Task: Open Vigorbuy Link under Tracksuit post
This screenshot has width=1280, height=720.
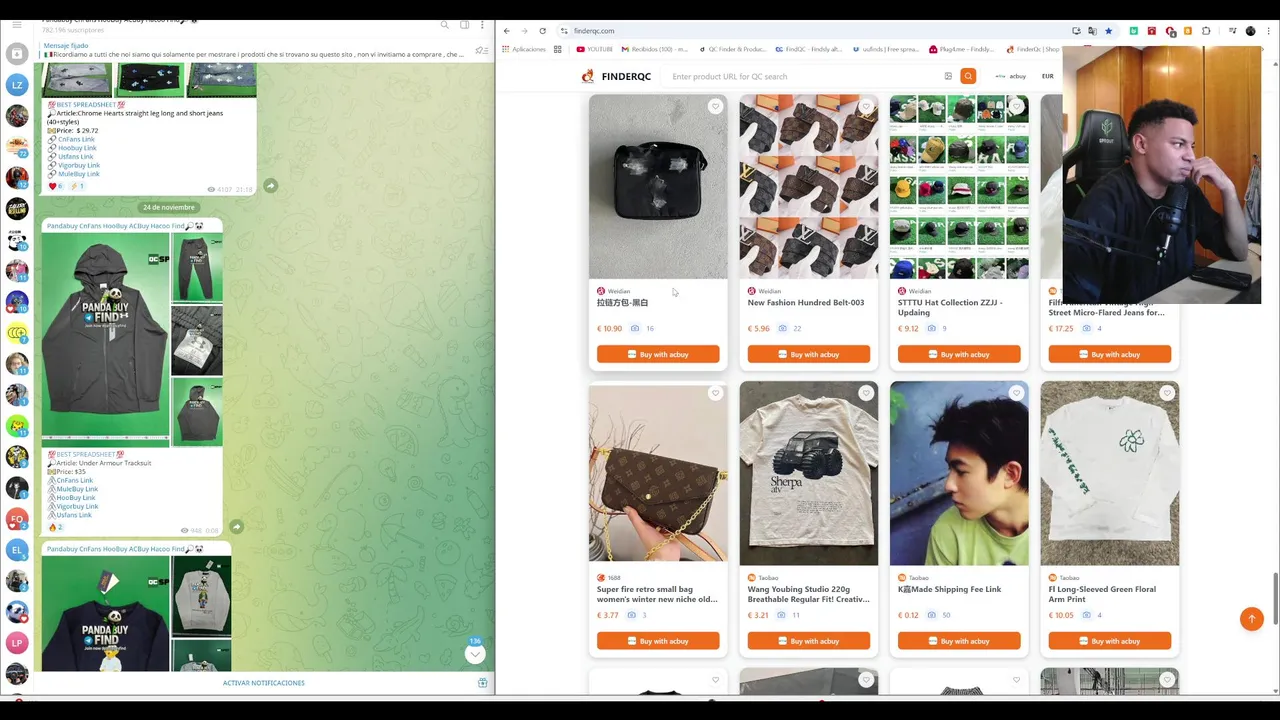Action: tap(78, 506)
